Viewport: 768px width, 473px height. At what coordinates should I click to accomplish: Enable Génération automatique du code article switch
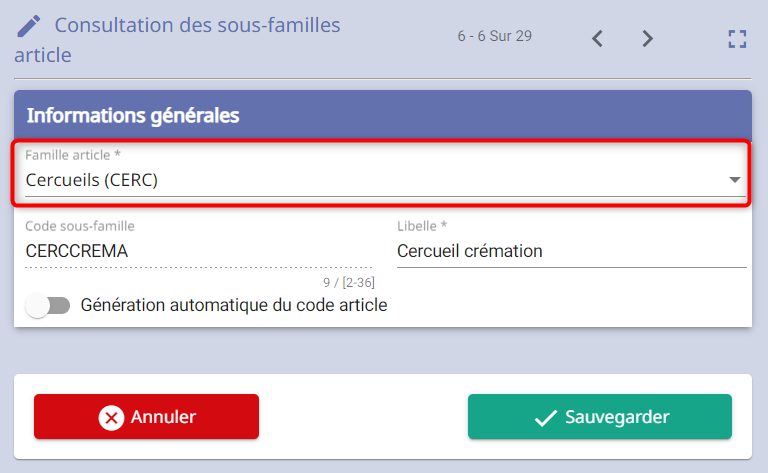(x=48, y=306)
